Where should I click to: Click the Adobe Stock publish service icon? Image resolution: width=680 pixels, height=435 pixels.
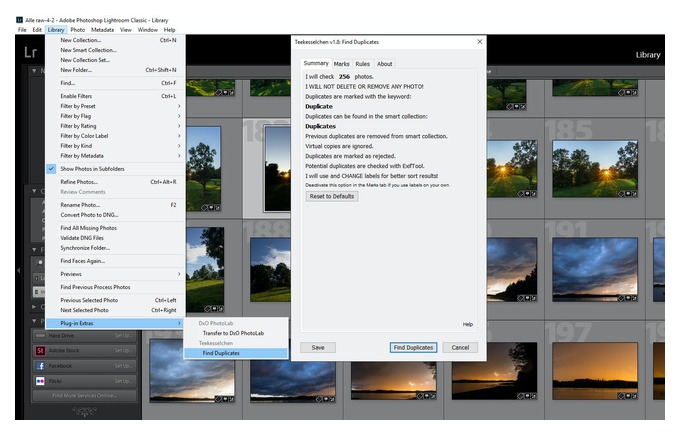pyautogui.click(x=40, y=350)
